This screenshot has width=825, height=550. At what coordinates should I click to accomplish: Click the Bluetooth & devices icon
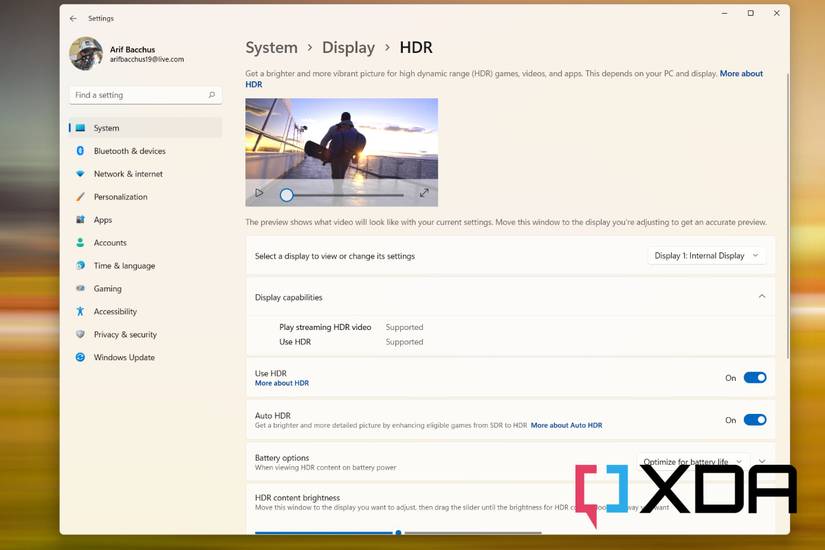(x=80, y=151)
